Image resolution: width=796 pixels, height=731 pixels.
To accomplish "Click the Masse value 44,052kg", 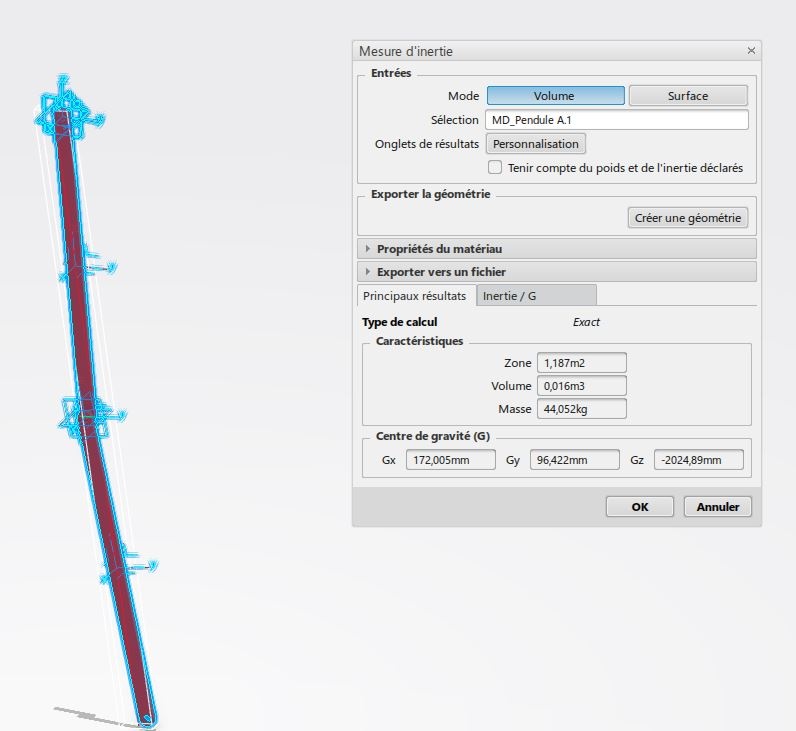I will click(x=582, y=409).
